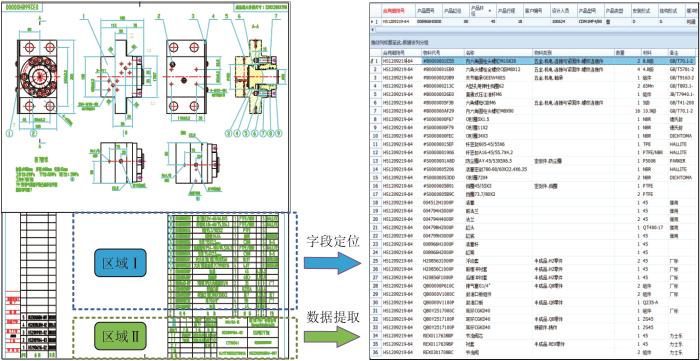Click the blue 字段定位 arrow
The image size is (700, 361).
click(x=332, y=263)
